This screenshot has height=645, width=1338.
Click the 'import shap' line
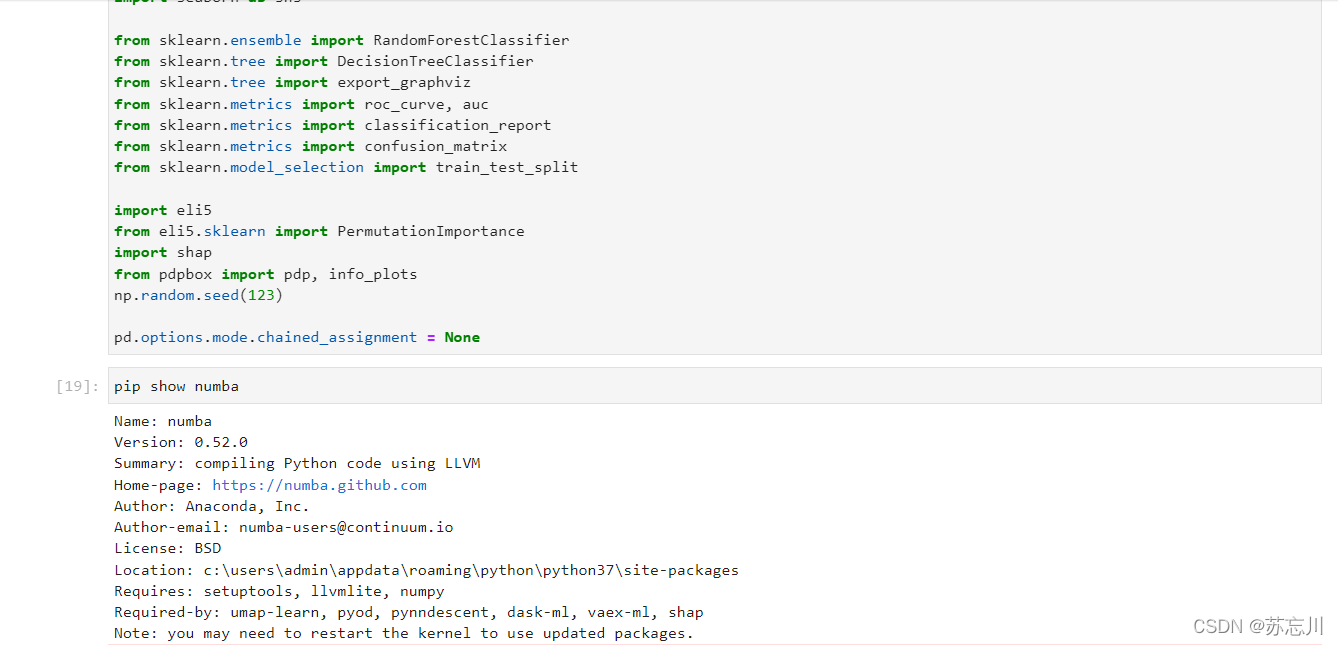[x=163, y=252]
